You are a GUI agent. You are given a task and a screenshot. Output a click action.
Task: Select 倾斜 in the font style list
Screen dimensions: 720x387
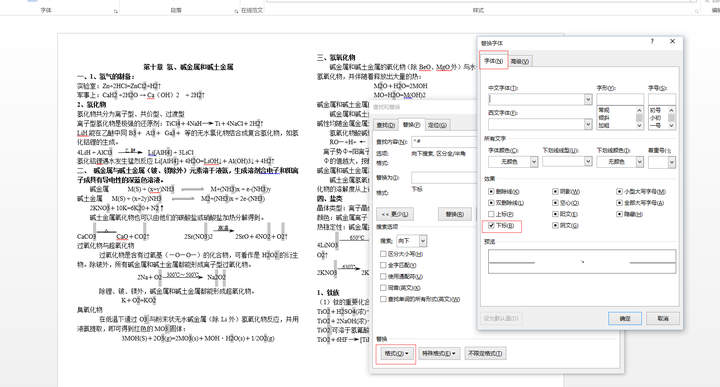pos(604,118)
